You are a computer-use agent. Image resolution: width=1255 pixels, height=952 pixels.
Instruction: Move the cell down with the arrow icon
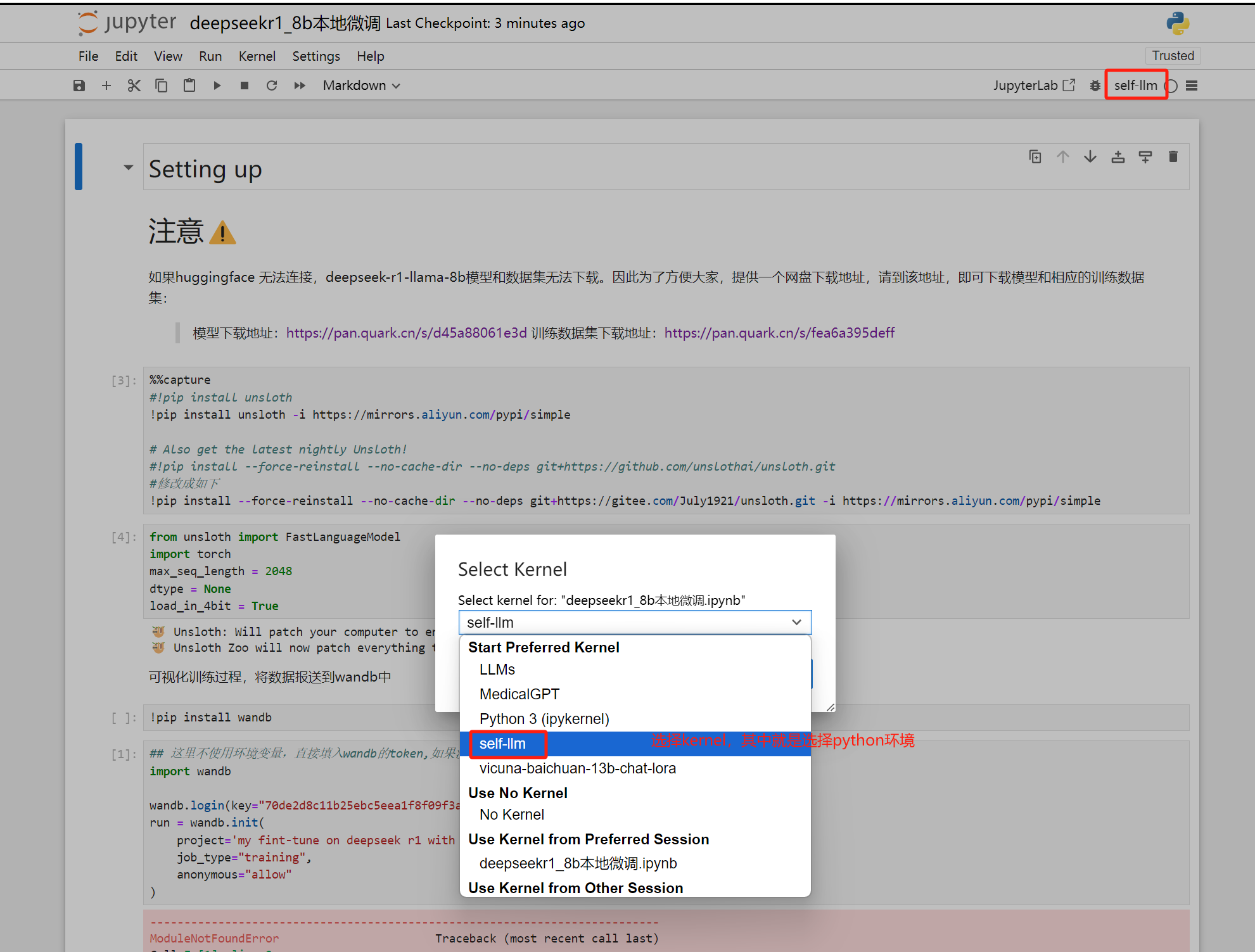pos(1090,156)
